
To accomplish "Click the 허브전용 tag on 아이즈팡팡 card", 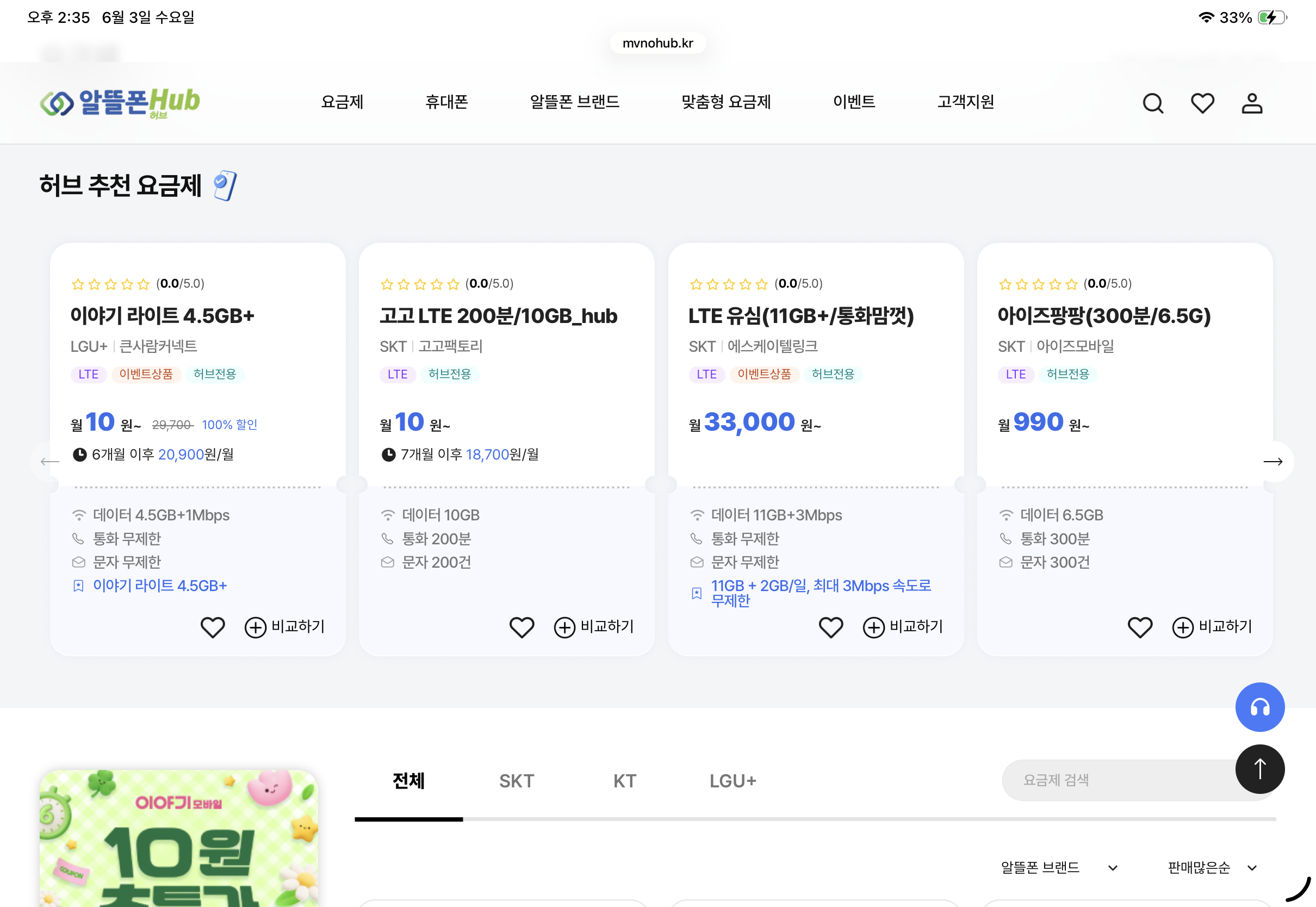I will point(1067,374).
